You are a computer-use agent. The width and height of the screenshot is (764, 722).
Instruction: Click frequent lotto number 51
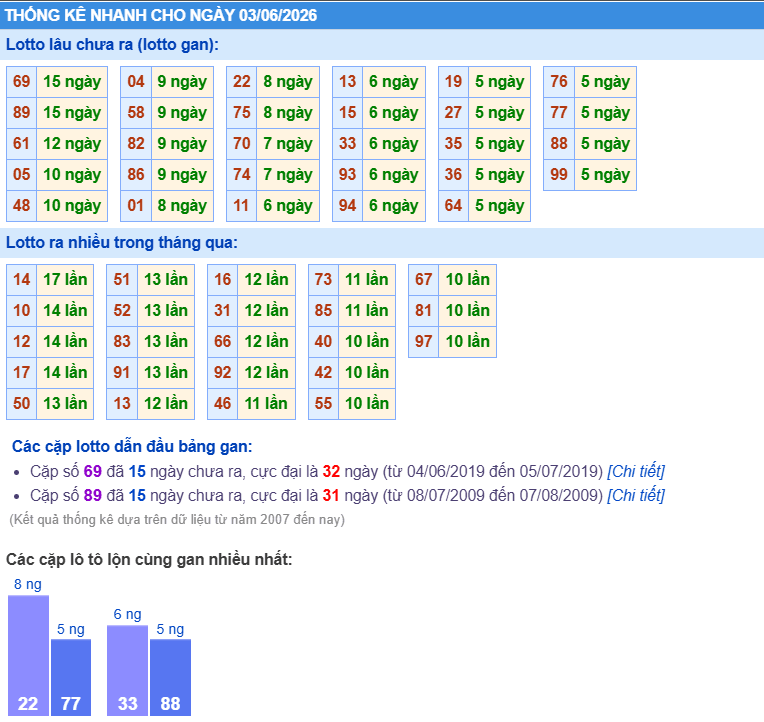point(122,280)
